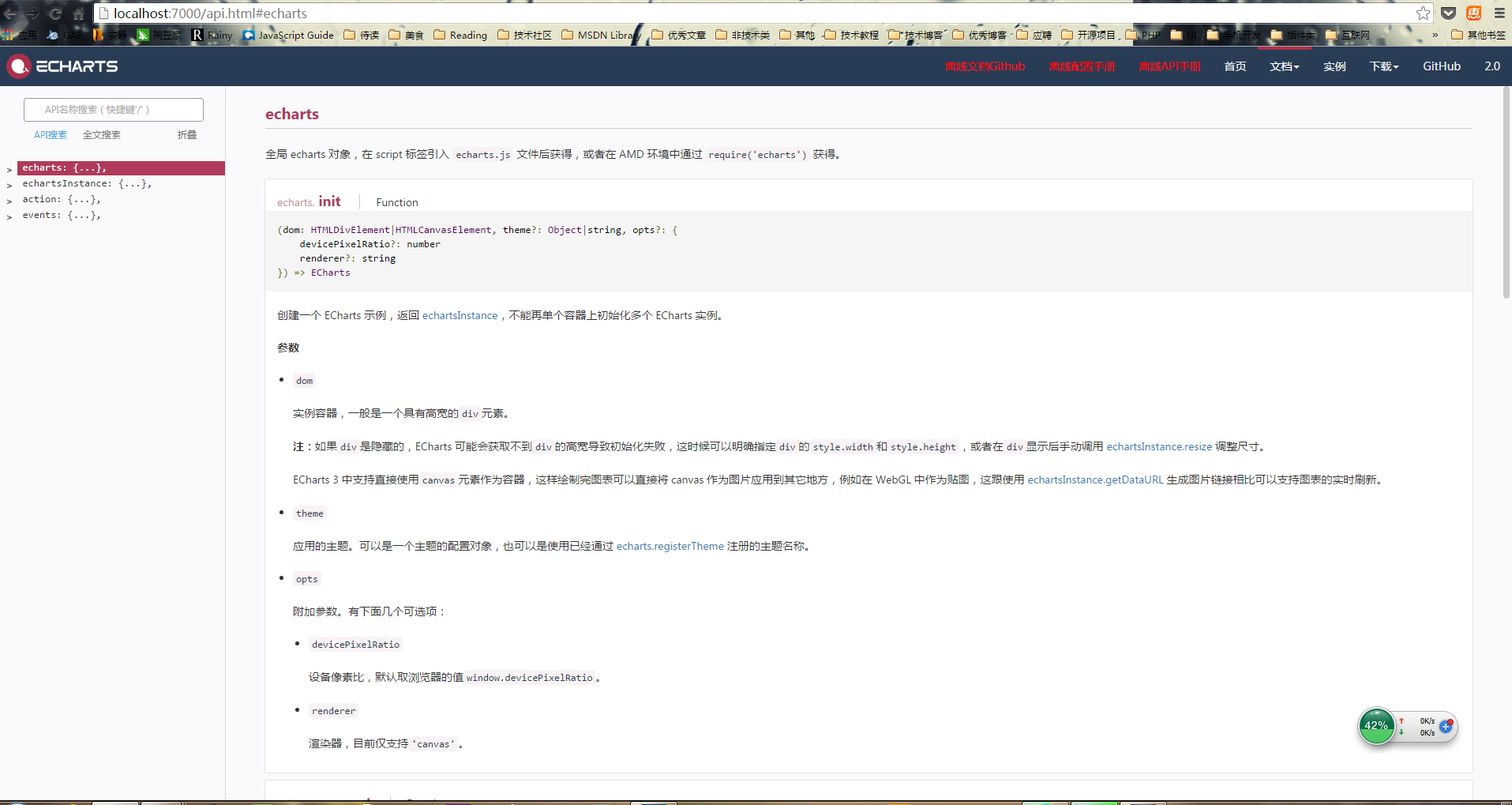Go to 首页 in the navbar
This screenshot has height=805, width=1512.
(1235, 66)
